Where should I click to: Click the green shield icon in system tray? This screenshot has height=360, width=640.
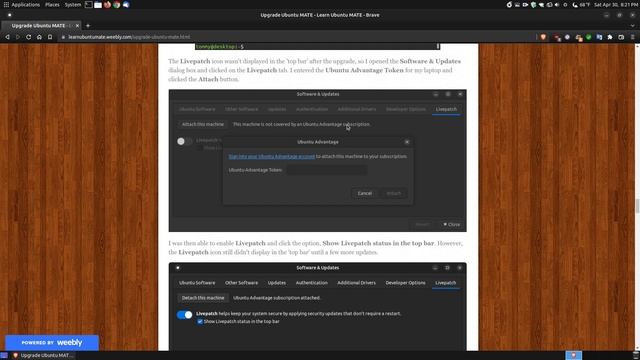coord(533,5)
